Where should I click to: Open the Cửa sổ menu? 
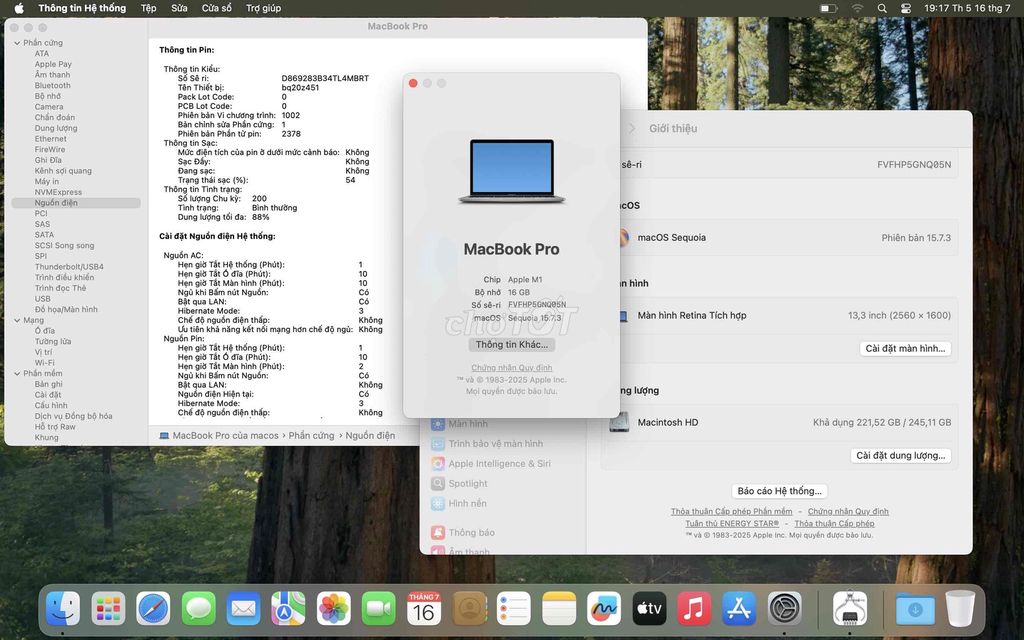217,8
